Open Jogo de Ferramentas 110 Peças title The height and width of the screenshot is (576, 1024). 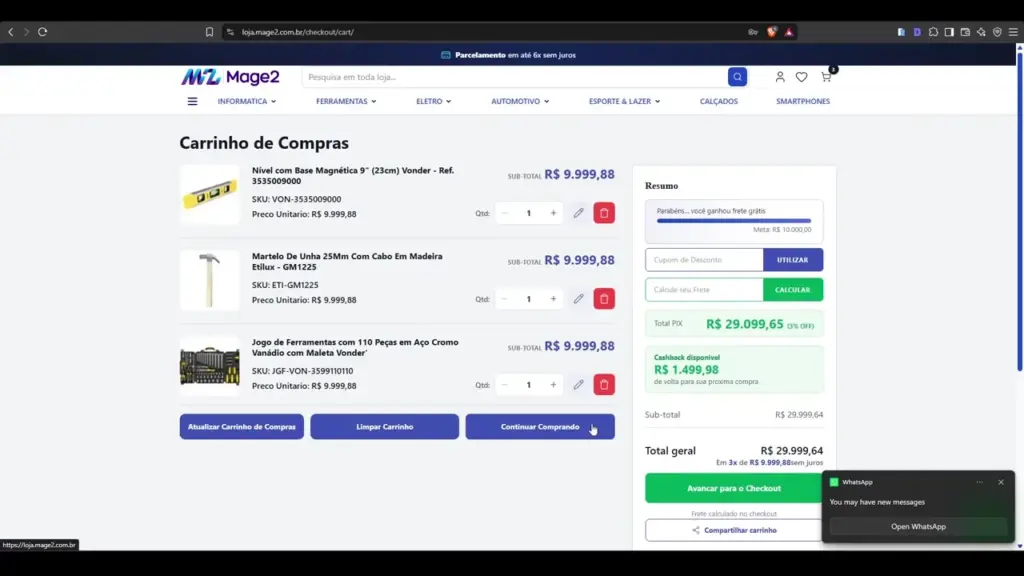[x=355, y=347]
